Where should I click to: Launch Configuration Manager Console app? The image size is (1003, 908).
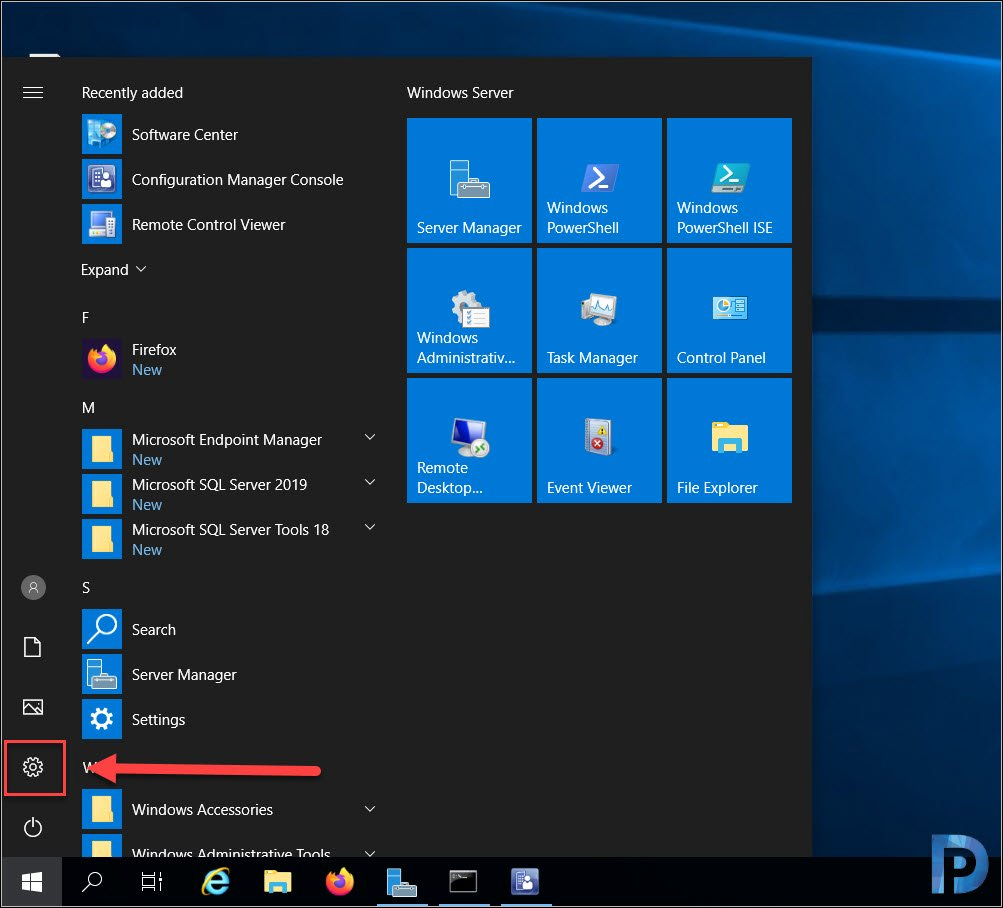pyautogui.click(x=230, y=180)
